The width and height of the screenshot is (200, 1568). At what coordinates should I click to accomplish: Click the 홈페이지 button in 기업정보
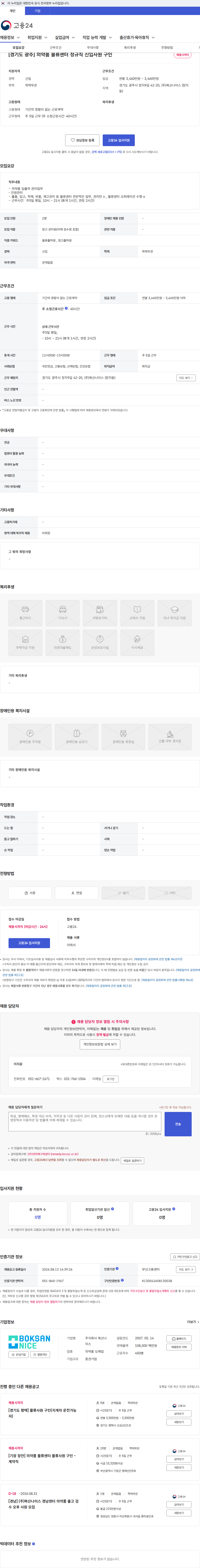pyautogui.click(x=179, y=1339)
